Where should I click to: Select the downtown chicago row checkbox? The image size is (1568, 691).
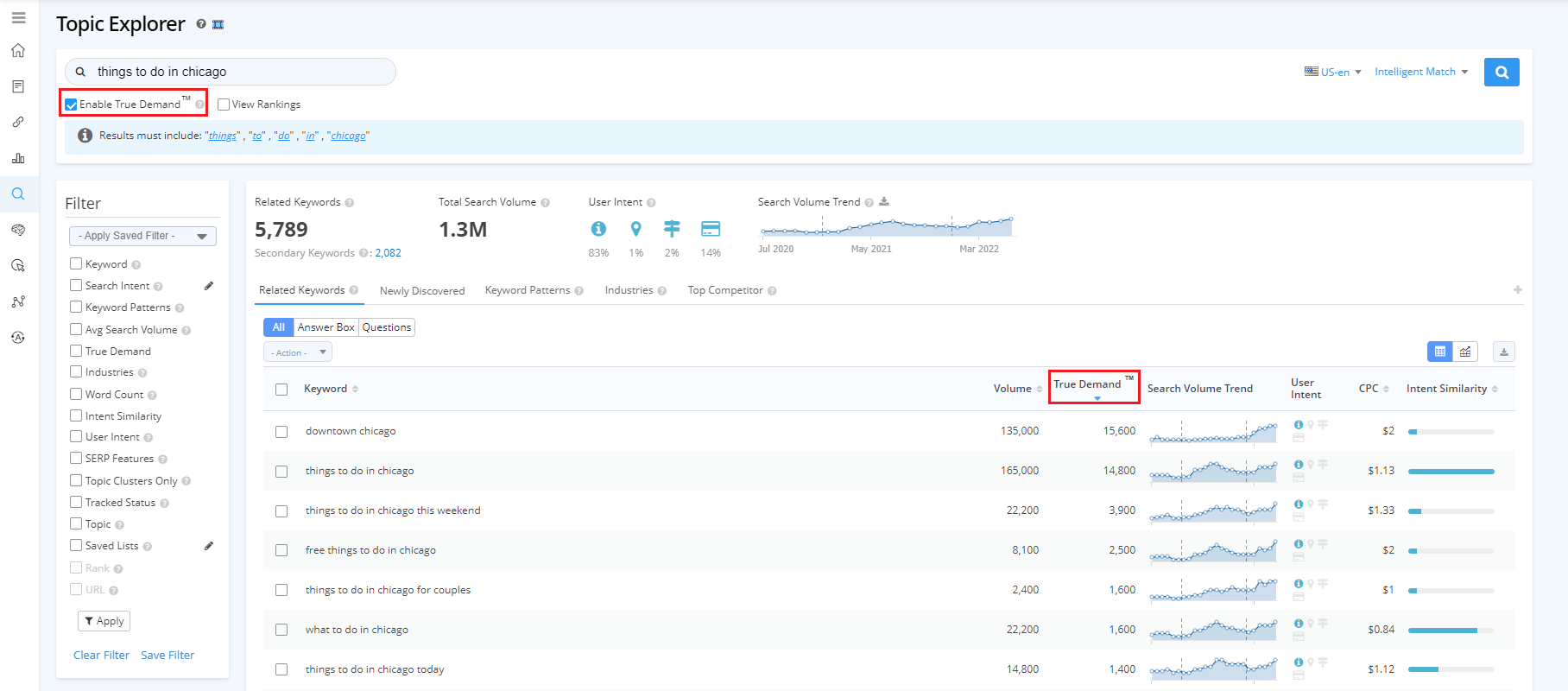[x=281, y=431]
